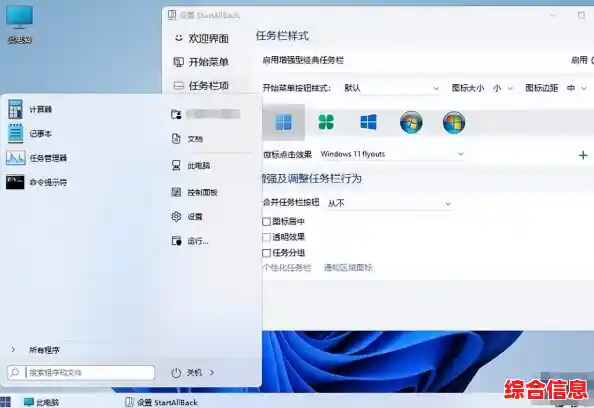
Task: Click the 关机 shutdown button
Action: pos(194,373)
